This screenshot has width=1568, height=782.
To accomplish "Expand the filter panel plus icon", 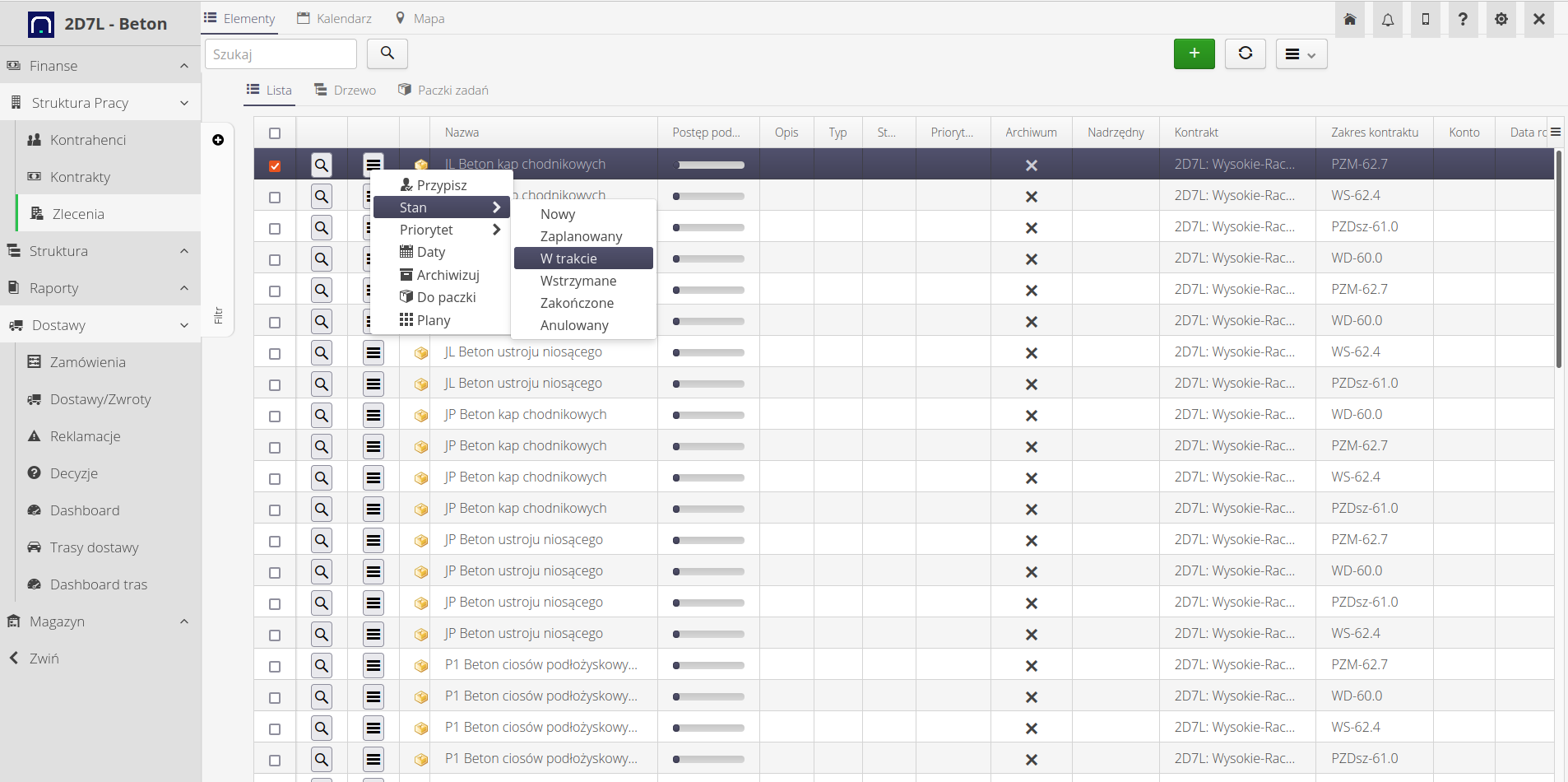I will 218,140.
